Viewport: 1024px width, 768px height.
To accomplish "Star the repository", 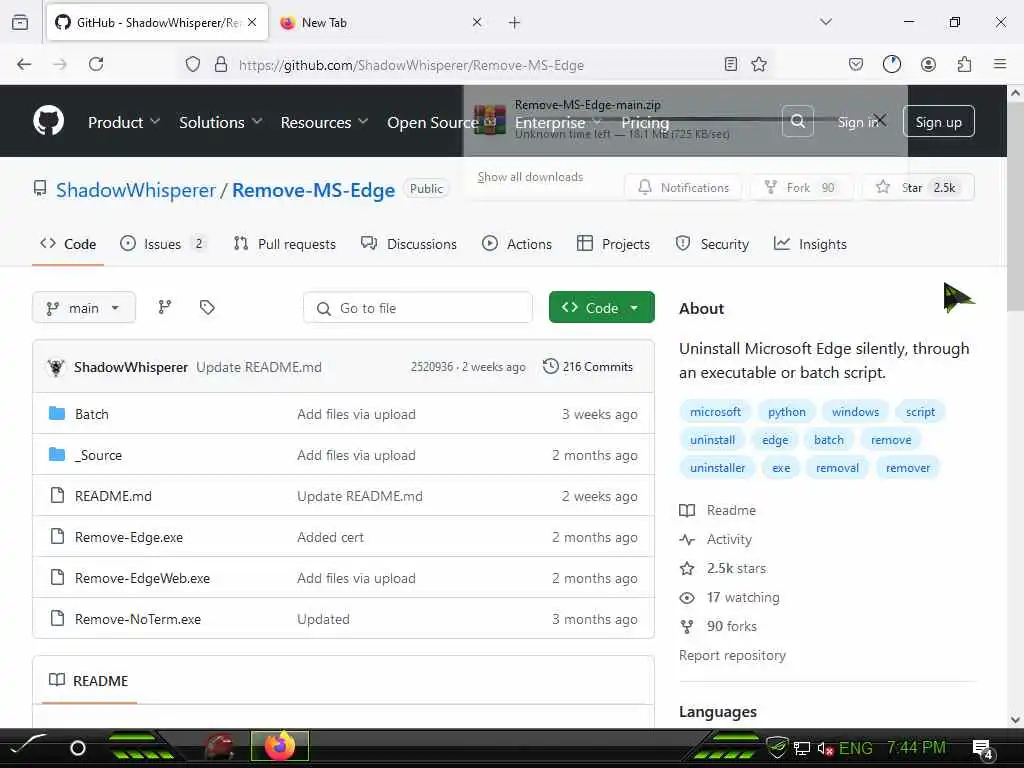I will [x=918, y=187].
